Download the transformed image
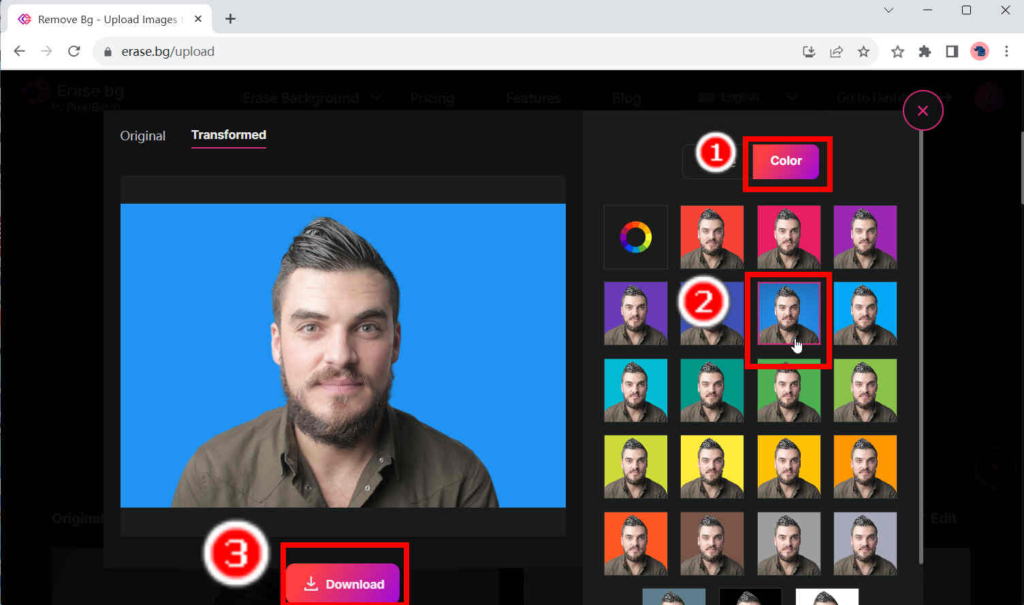The height and width of the screenshot is (605, 1024). (x=344, y=584)
